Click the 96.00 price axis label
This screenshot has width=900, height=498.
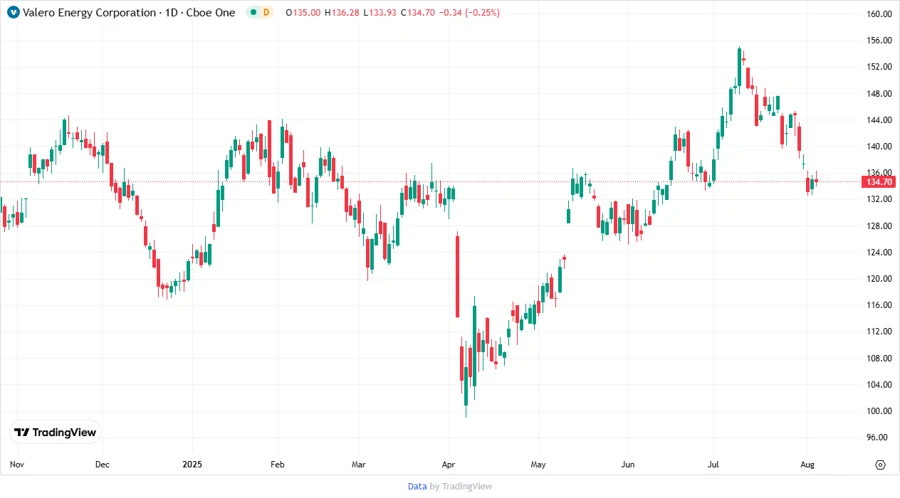coord(879,437)
